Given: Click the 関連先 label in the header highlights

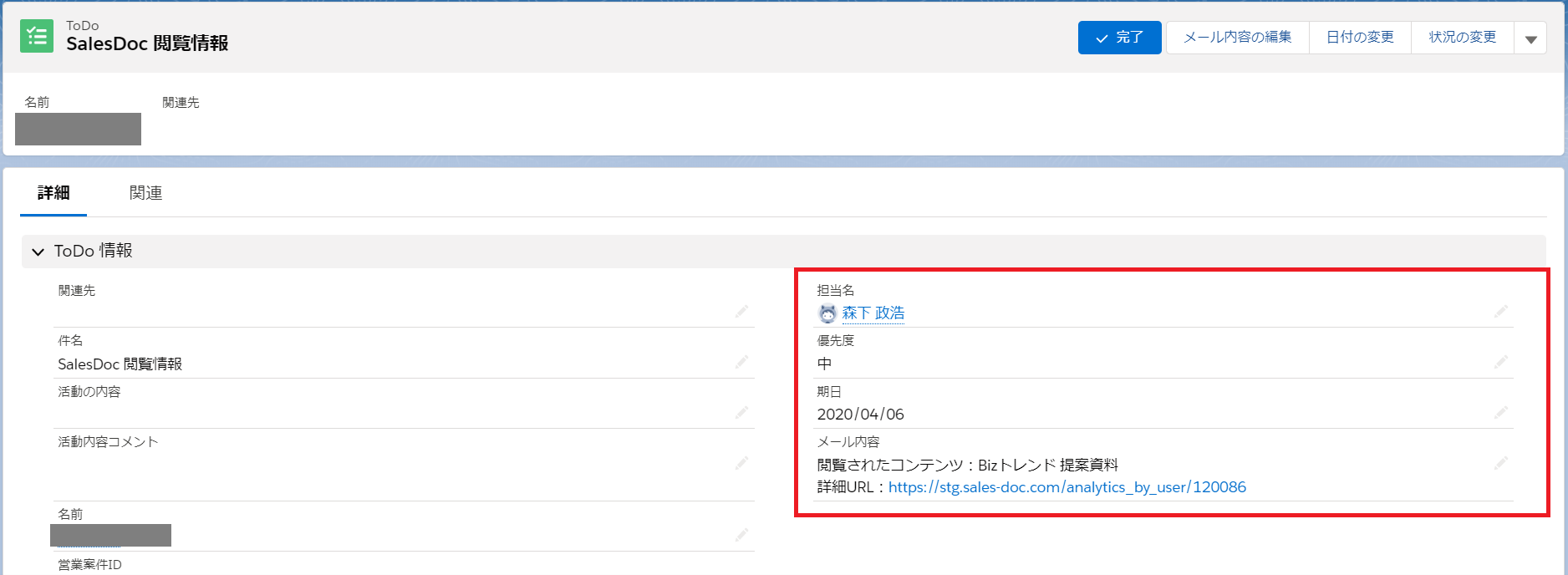Looking at the screenshot, I should (181, 102).
